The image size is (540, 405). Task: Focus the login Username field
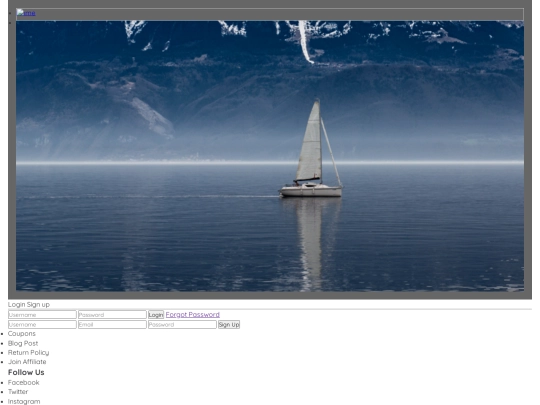42,314
